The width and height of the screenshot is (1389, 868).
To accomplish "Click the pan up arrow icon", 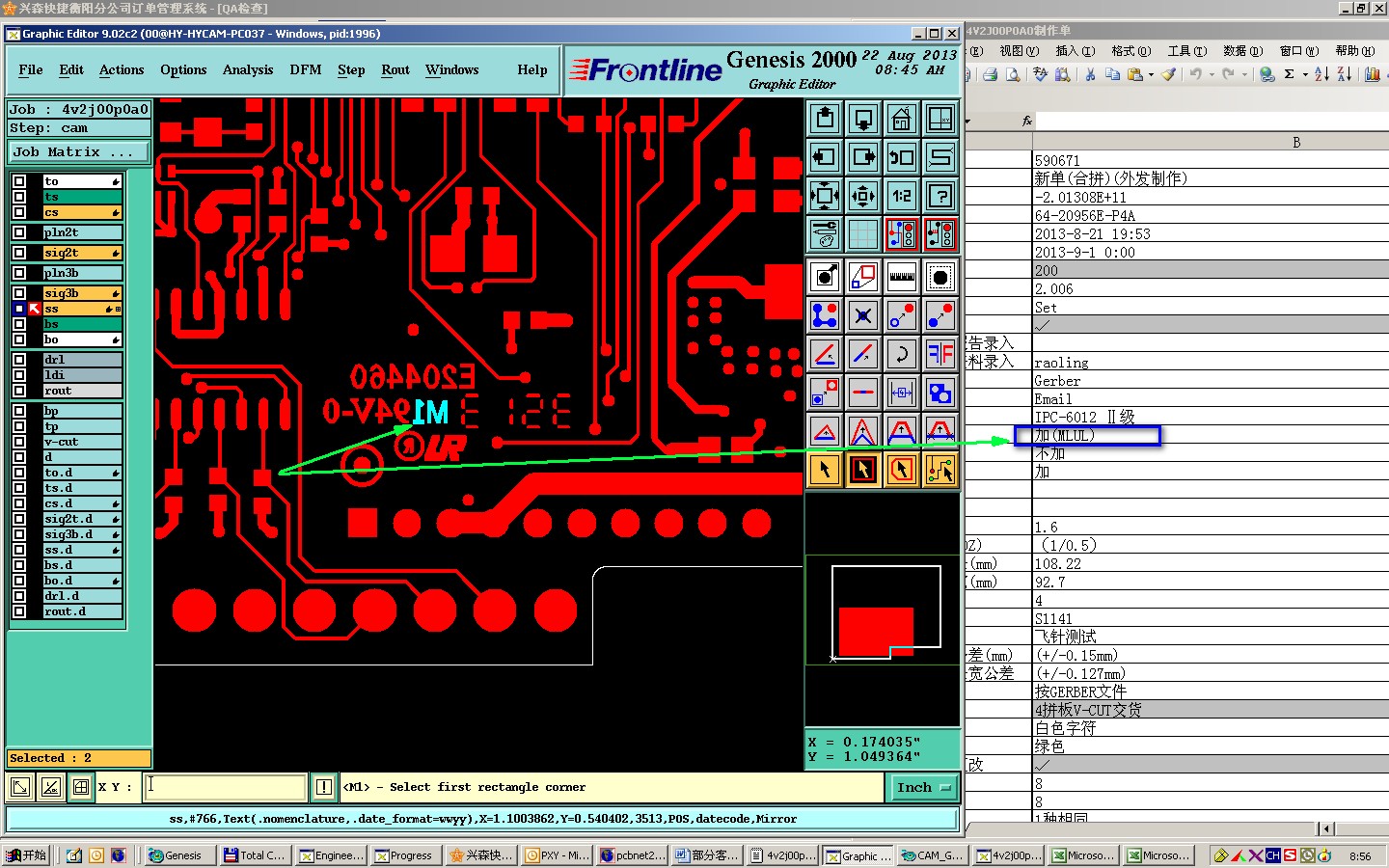I will click(x=825, y=119).
